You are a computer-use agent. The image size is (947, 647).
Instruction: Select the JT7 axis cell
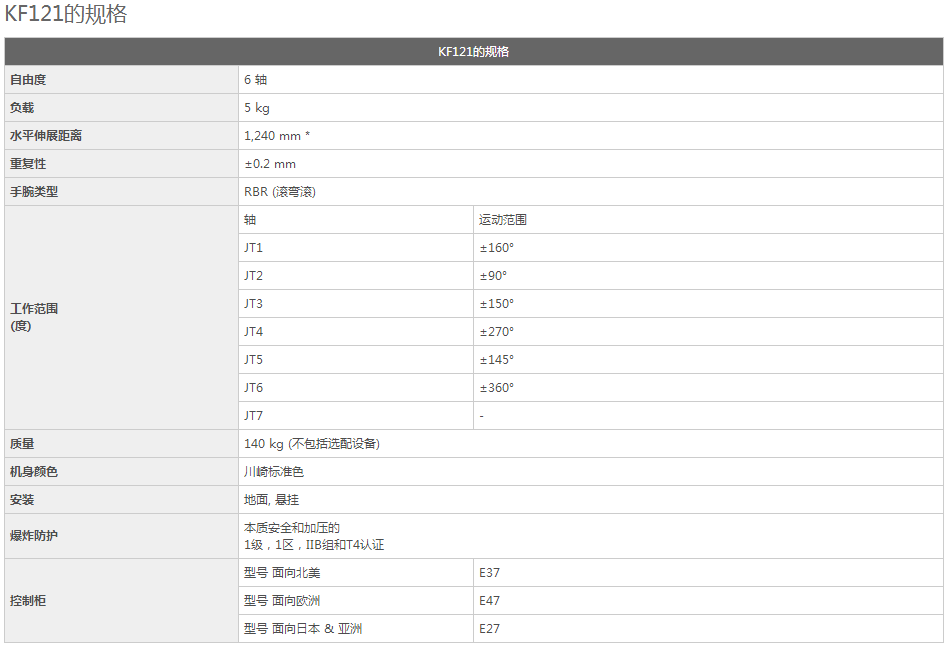(254, 415)
